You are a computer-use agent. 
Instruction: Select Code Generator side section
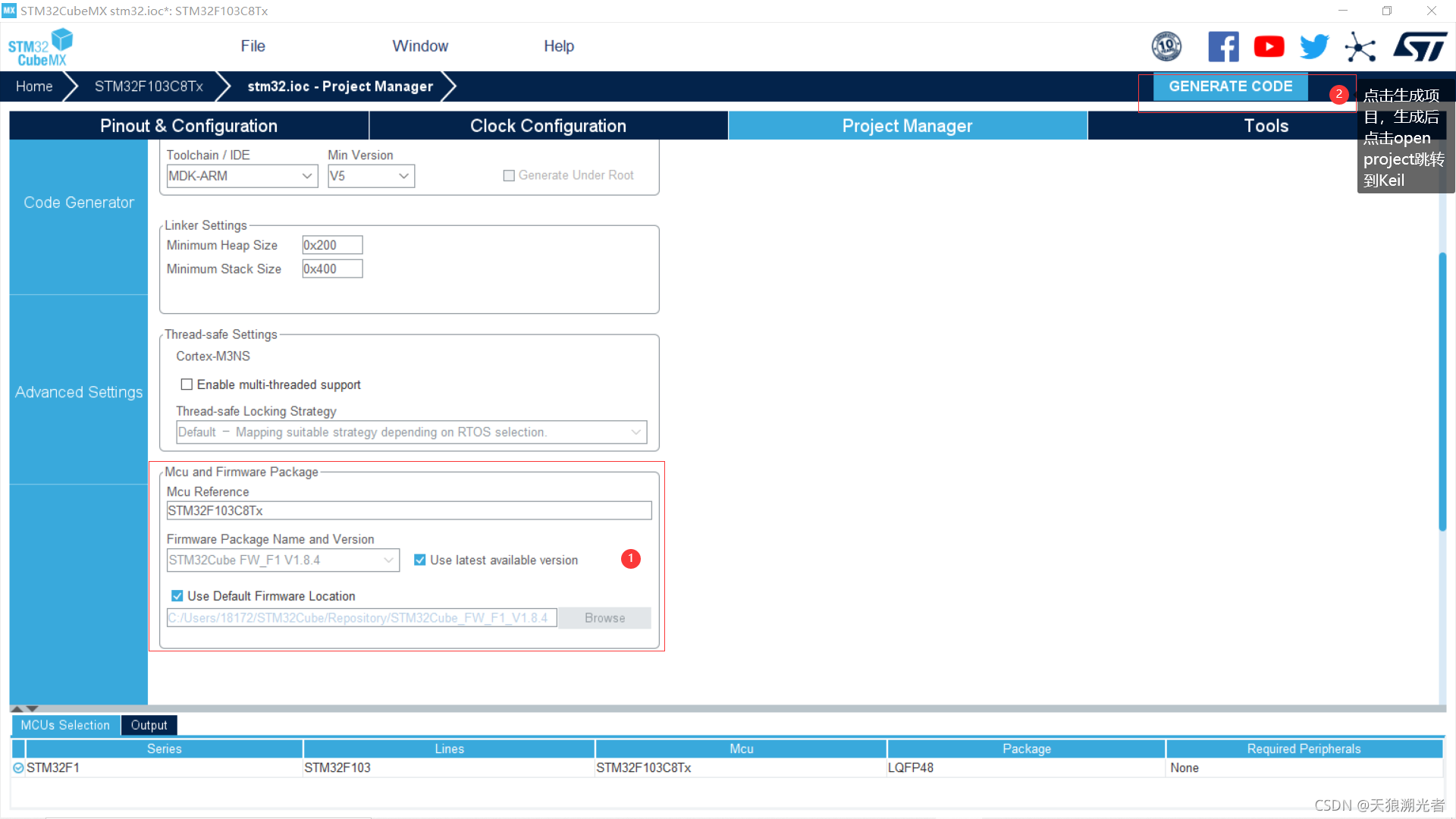point(79,202)
